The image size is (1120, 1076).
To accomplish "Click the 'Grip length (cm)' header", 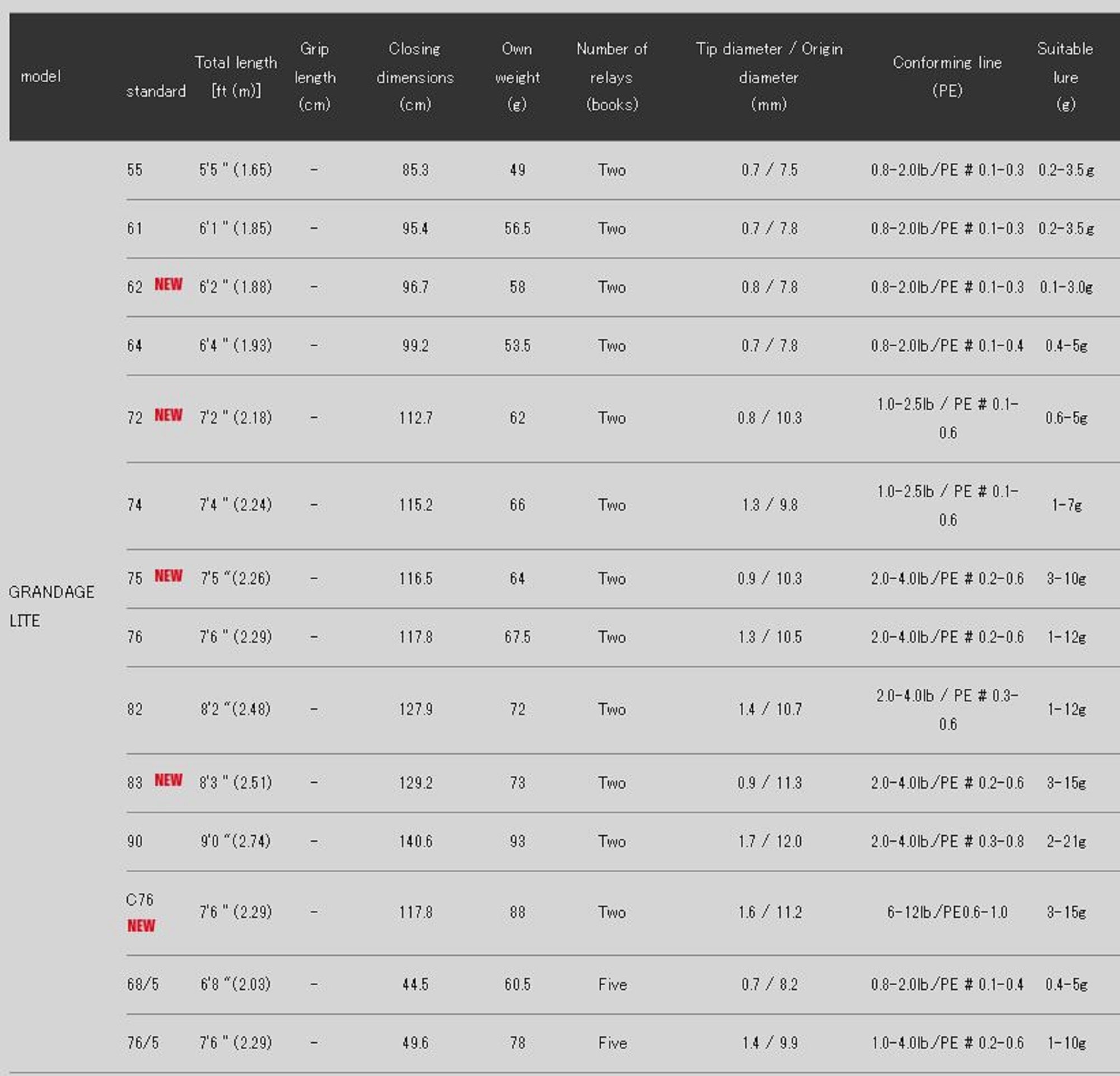I will (x=314, y=77).
